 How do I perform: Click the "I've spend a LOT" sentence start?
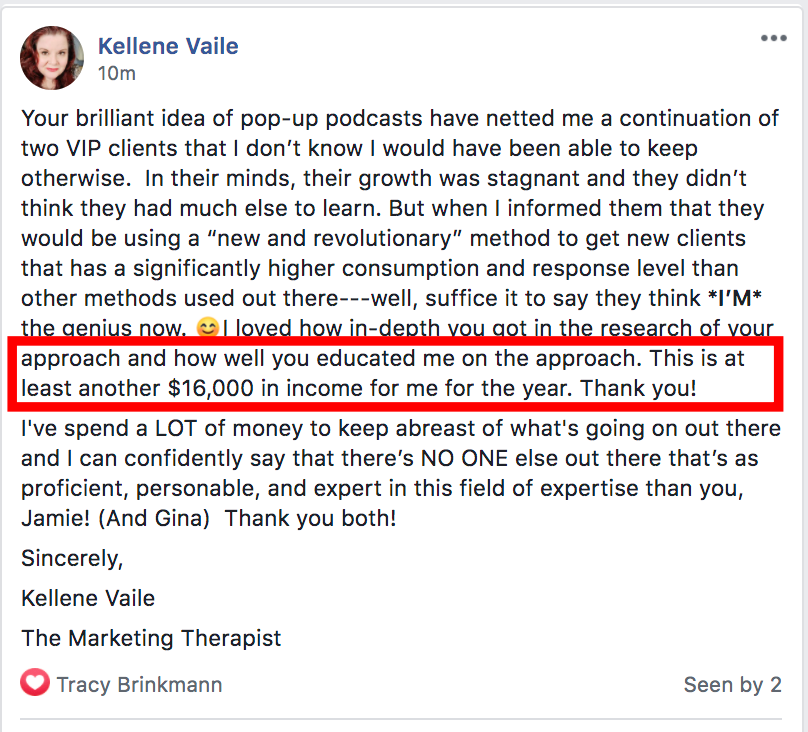click(x=98, y=429)
